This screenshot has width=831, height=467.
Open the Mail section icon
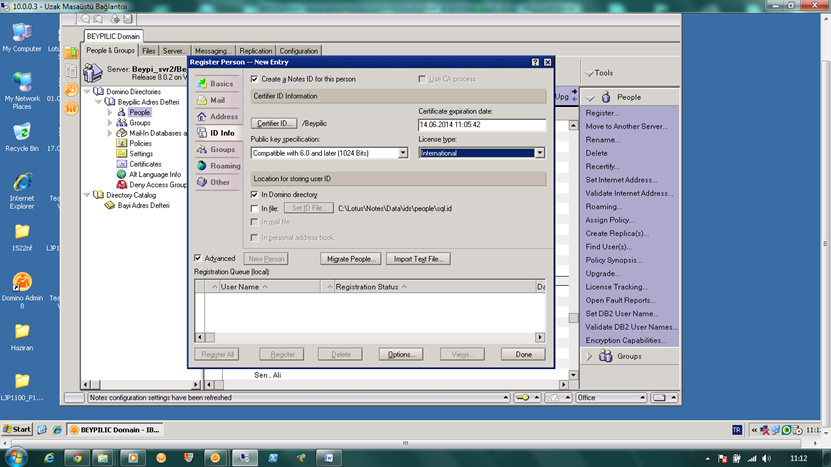coord(202,100)
